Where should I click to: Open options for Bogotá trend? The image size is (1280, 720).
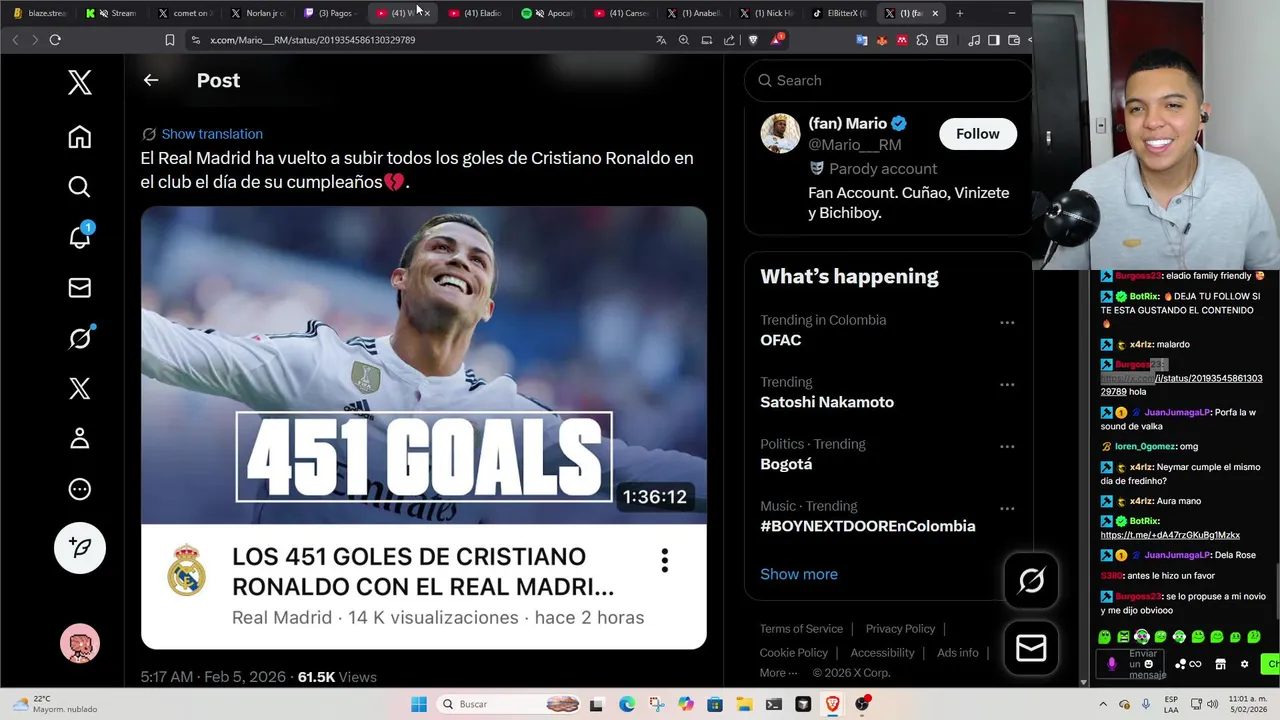[1007, 446]
